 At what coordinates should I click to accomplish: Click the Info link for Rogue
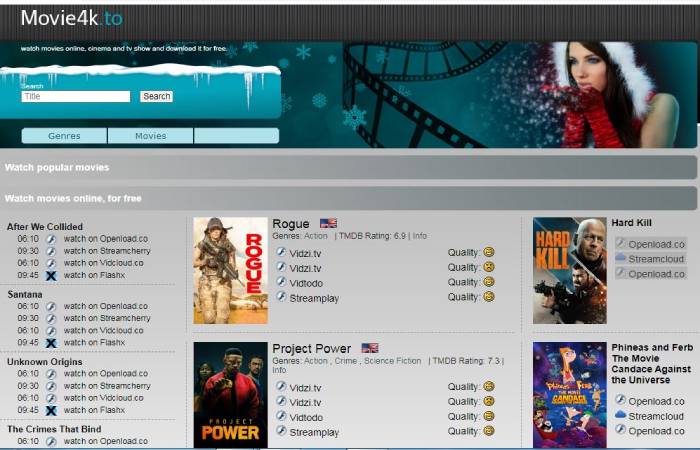pos(420,236)
